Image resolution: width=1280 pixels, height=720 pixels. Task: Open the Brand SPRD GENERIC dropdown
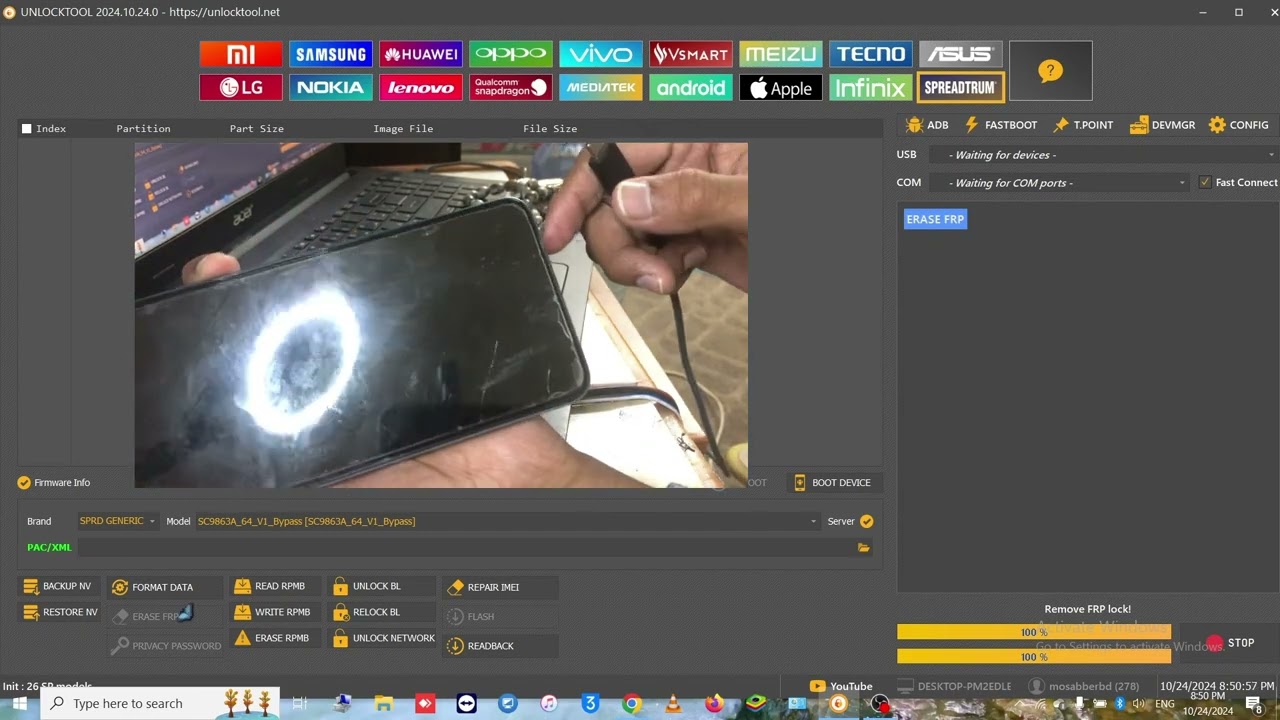tap(118, 521)
